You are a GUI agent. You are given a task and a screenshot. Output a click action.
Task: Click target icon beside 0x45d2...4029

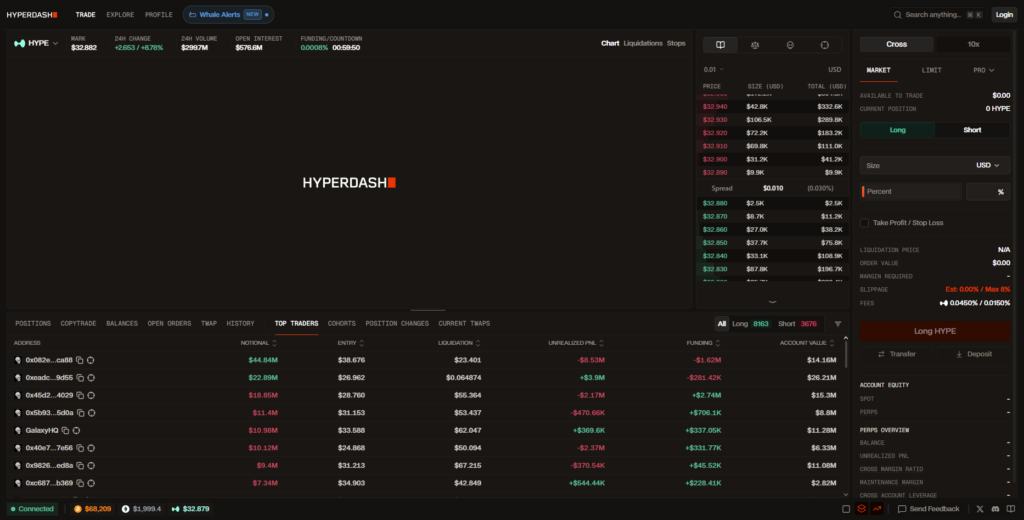(91, 395)
